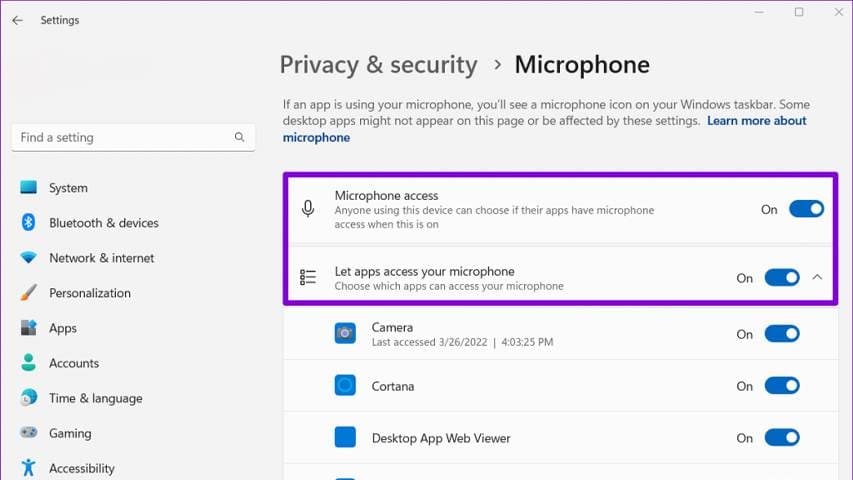Click the Network wifi icon
853x480 pixels.
(x=28, y=257)
